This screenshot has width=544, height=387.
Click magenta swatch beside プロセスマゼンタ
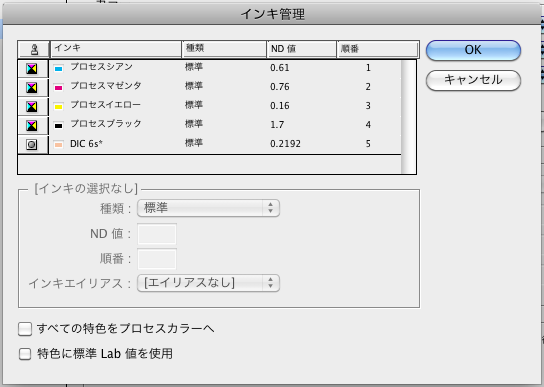(x=59, y=88)
